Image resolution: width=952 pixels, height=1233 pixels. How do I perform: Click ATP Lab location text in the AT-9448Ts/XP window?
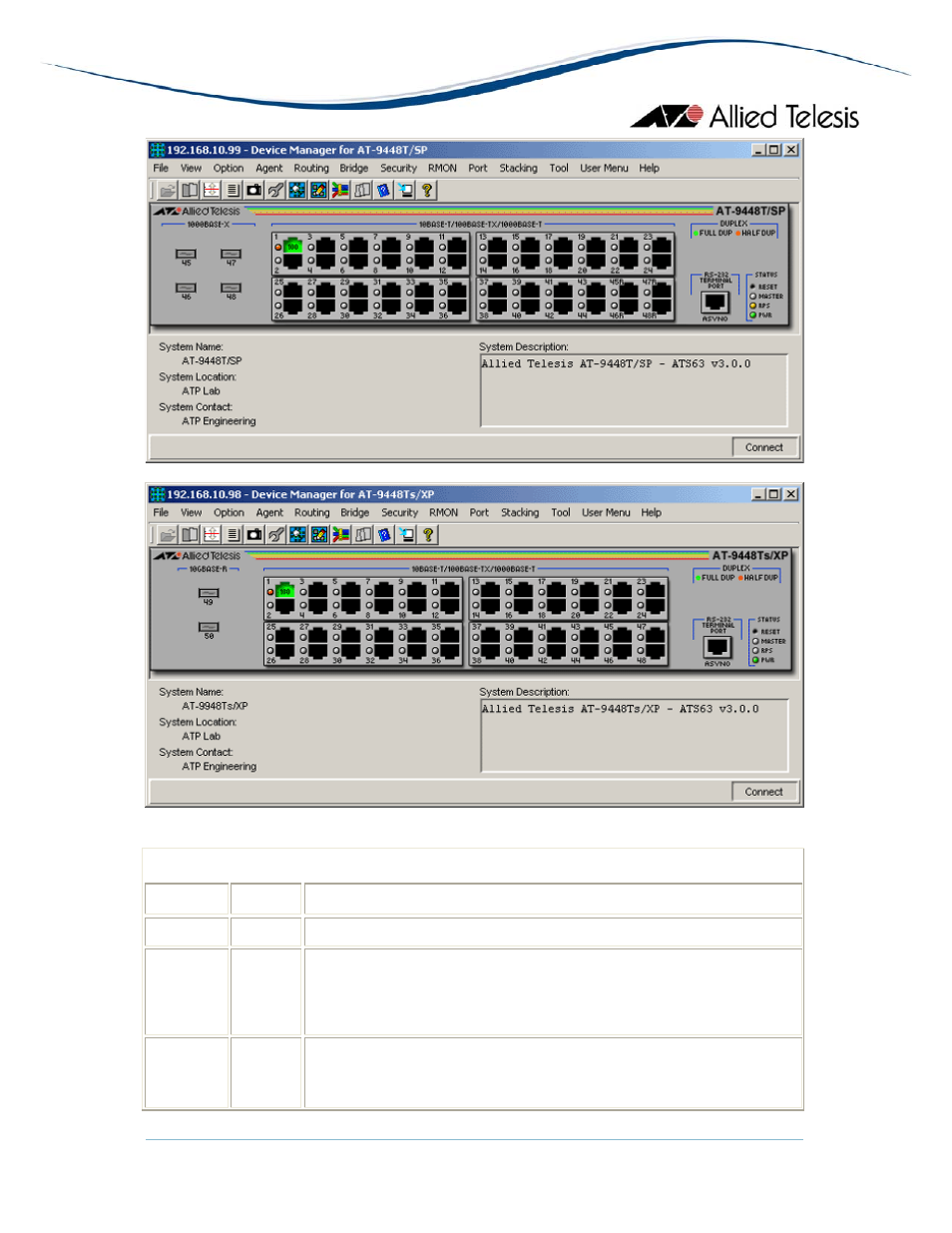(201, 736)
